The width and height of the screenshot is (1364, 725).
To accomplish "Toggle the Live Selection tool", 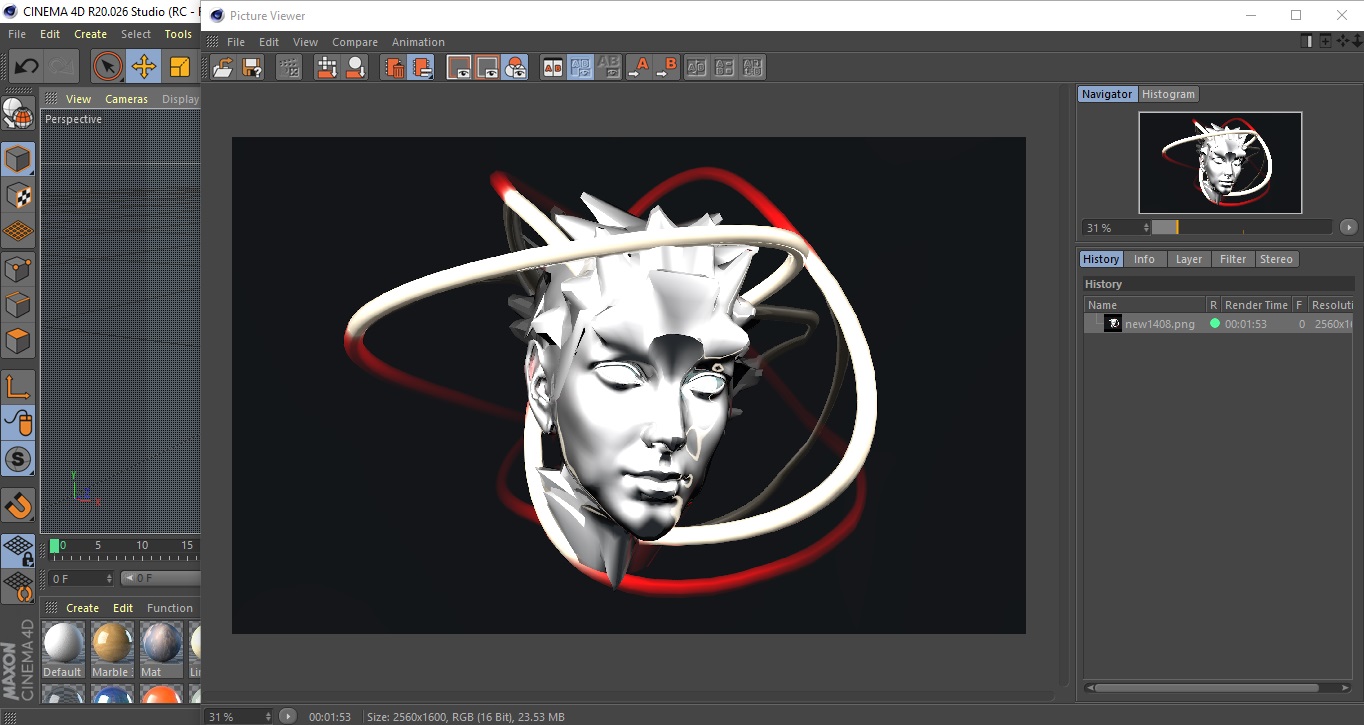I will click(x=107, y=67).
